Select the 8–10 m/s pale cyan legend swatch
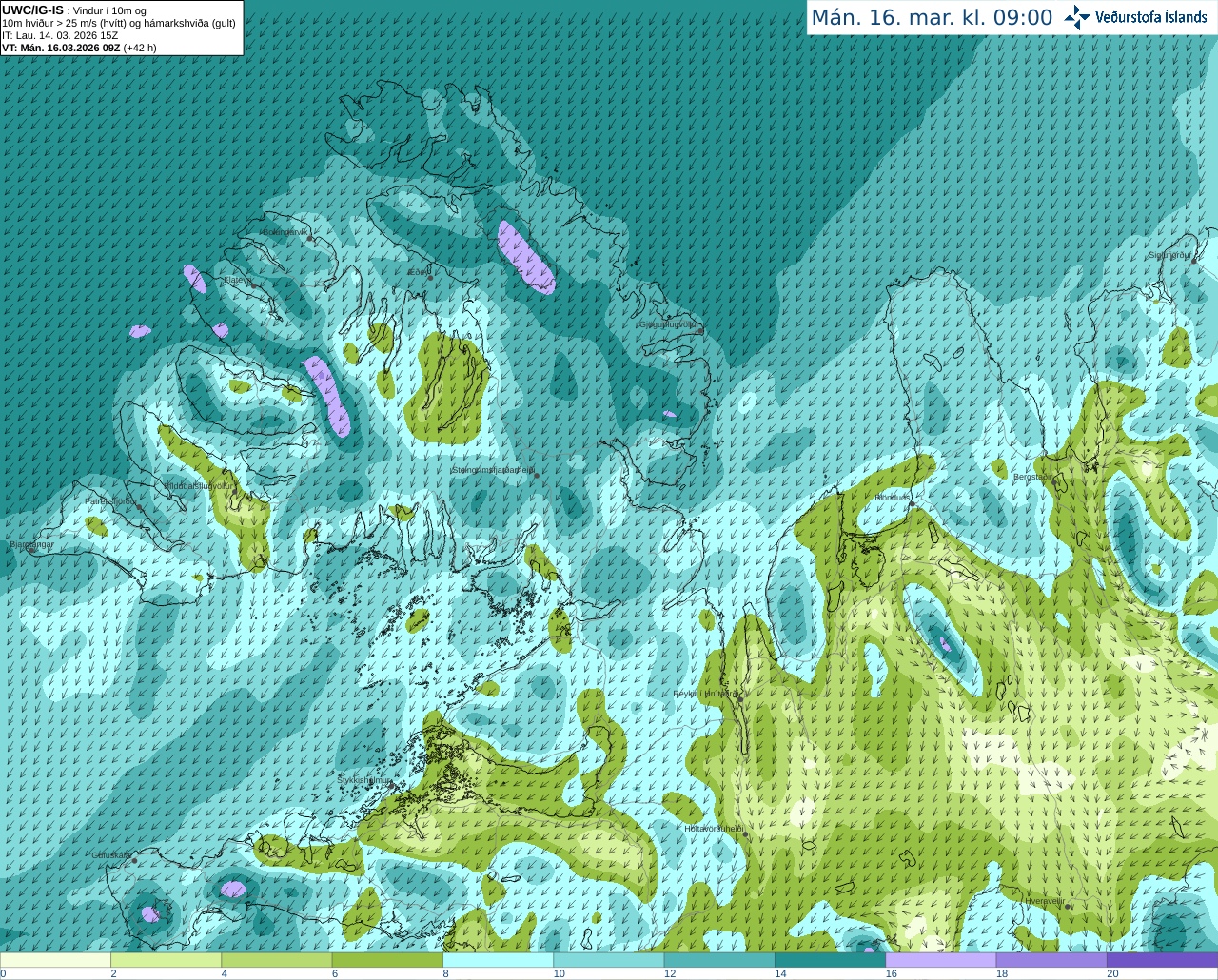This screenshot has height=980, width=1218. click(498, 960)
